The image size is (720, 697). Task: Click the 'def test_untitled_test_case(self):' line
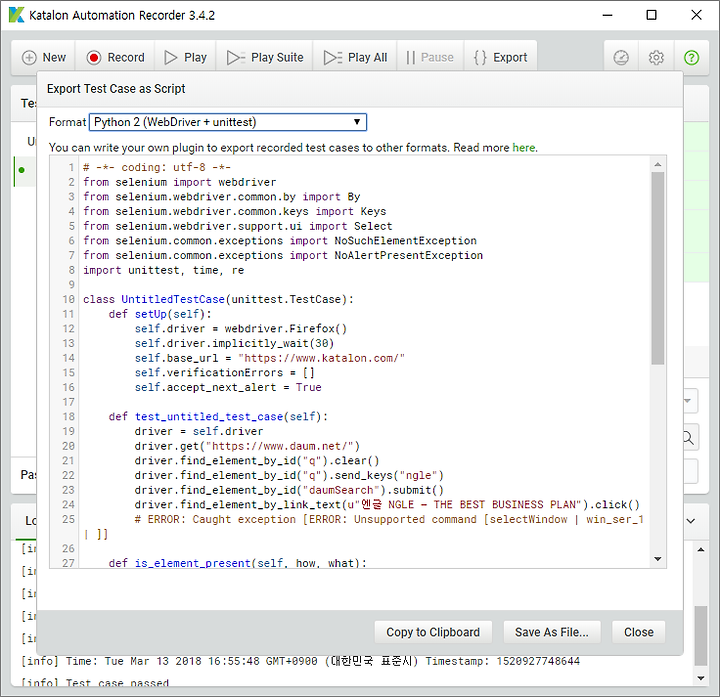[x=218, y=416]
